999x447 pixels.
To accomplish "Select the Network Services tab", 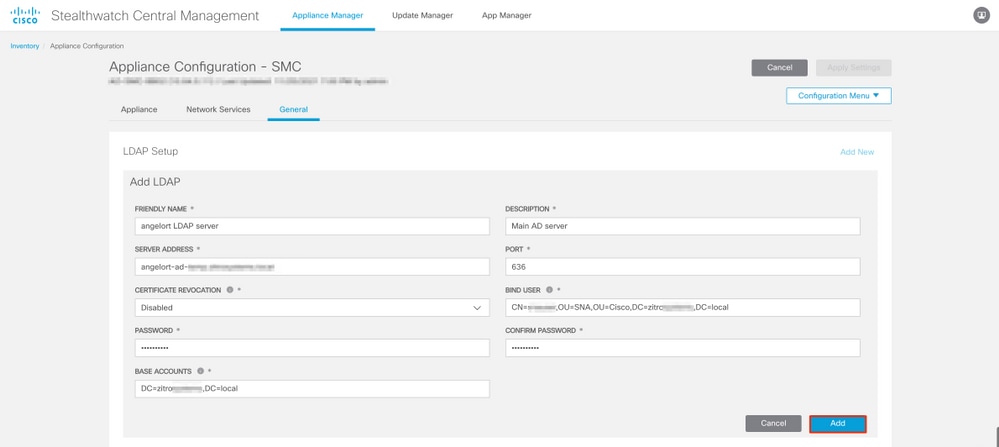I will point(218,110).
